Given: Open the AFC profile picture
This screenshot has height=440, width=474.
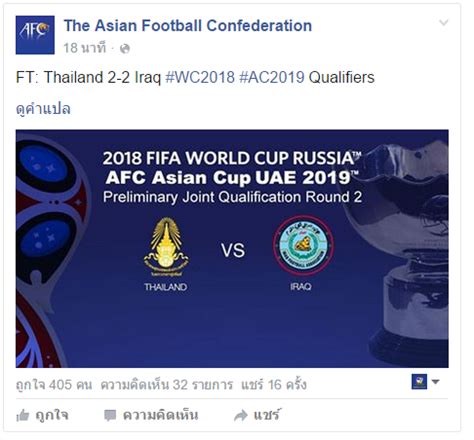Looking at the screenshot, I should 35,35.
